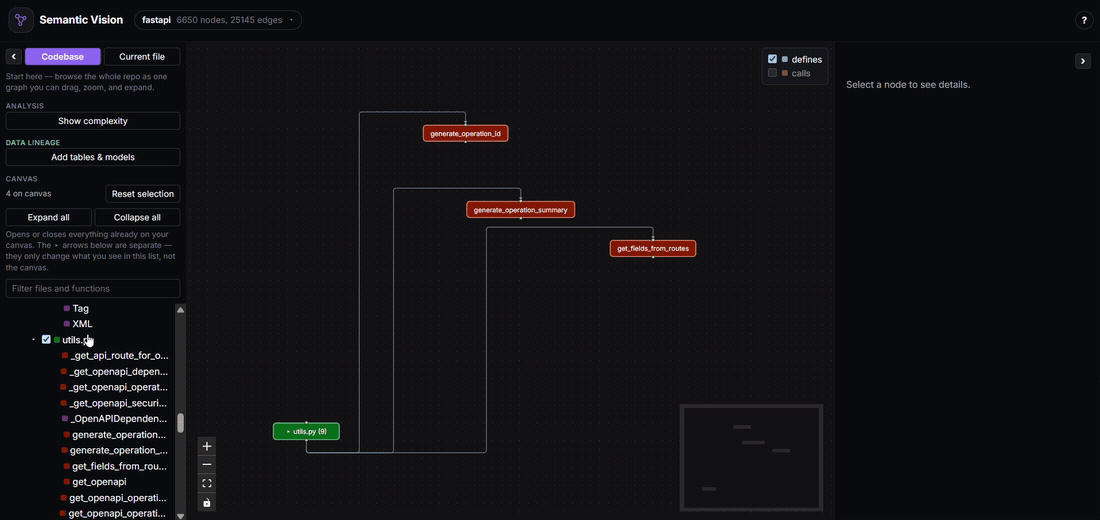Viewport: 1100px width, 520px height.
Task: Zoom in with the plus button
Action: (206, 446)
